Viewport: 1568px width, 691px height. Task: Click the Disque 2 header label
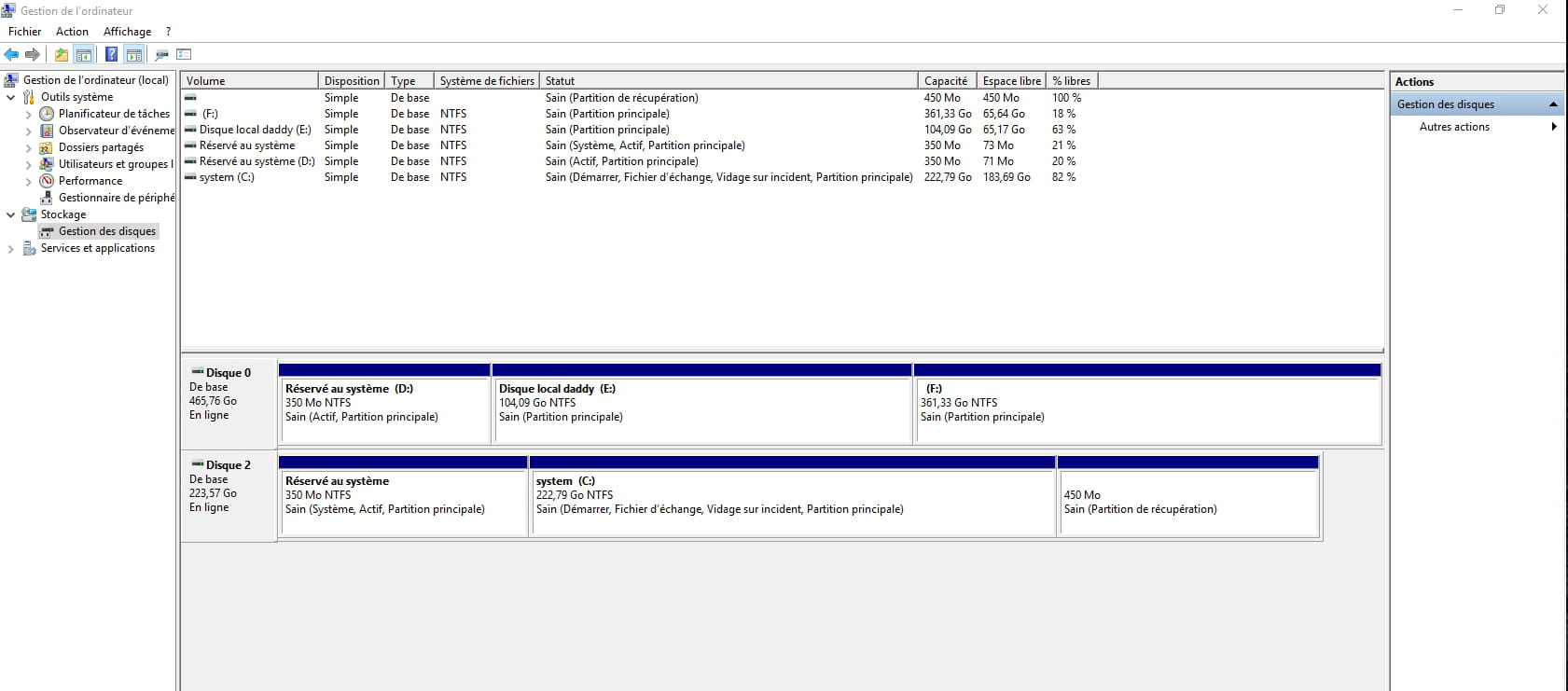[x=229, y=465]
